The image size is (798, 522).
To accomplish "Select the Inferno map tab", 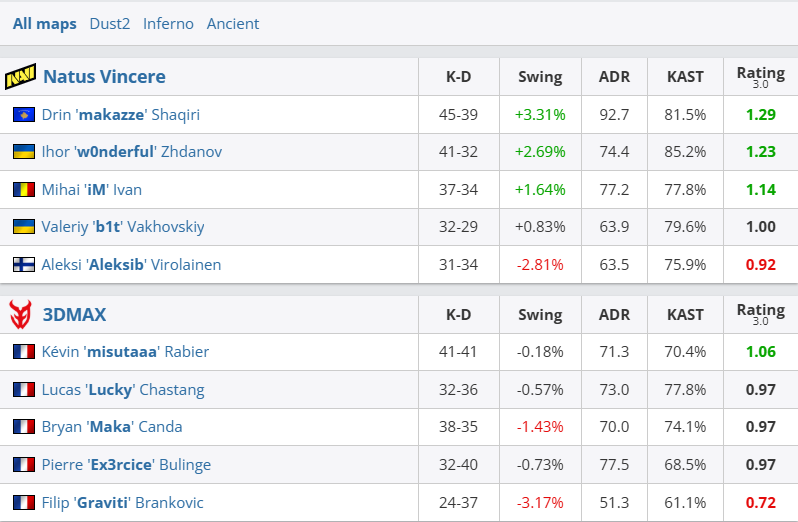I will (x=168, y=24).
